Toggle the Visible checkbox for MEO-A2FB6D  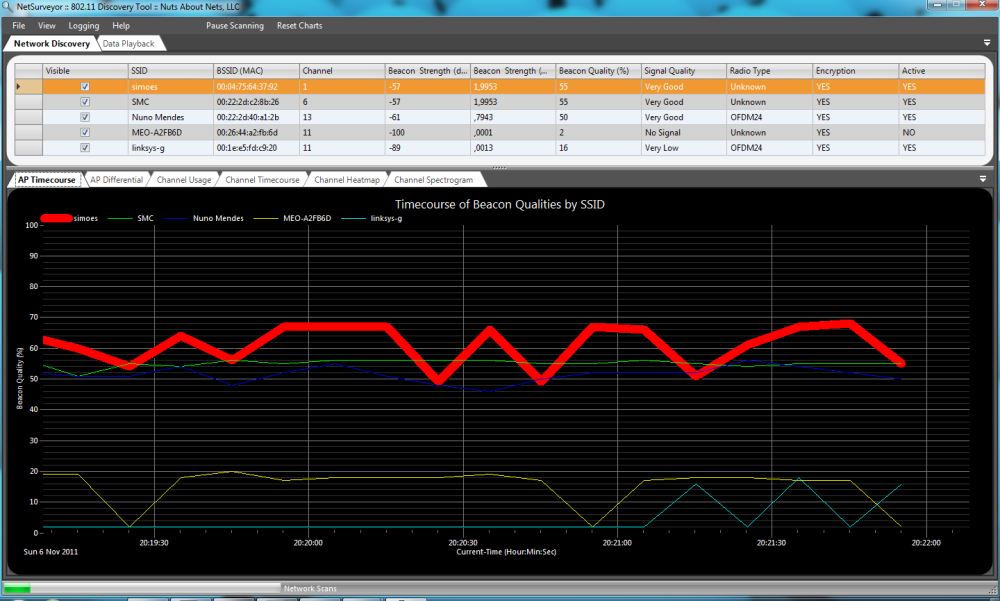point(85,132)
